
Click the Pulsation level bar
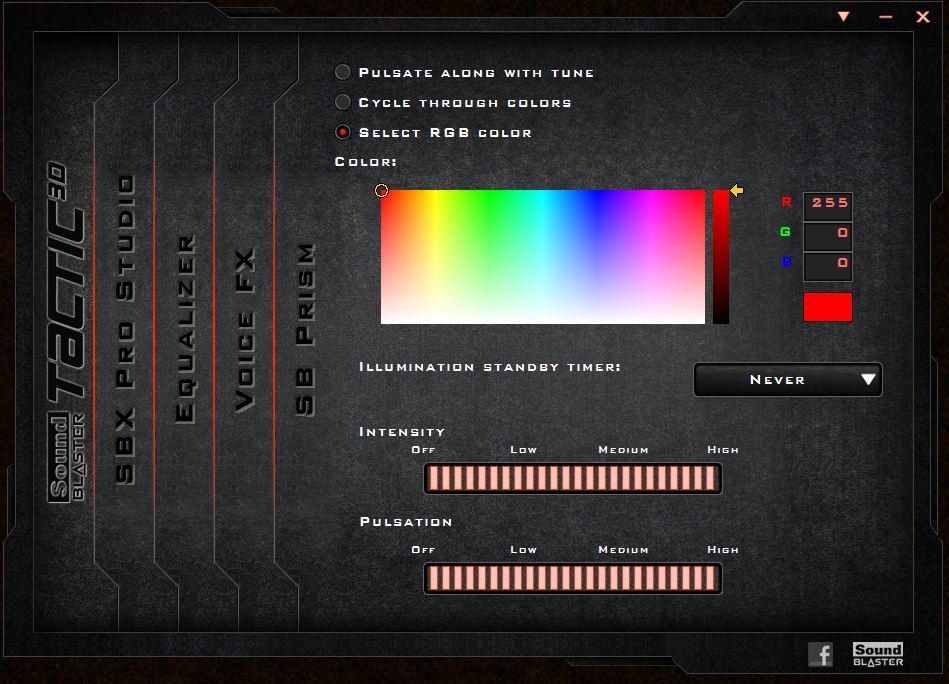pos(573,578)
